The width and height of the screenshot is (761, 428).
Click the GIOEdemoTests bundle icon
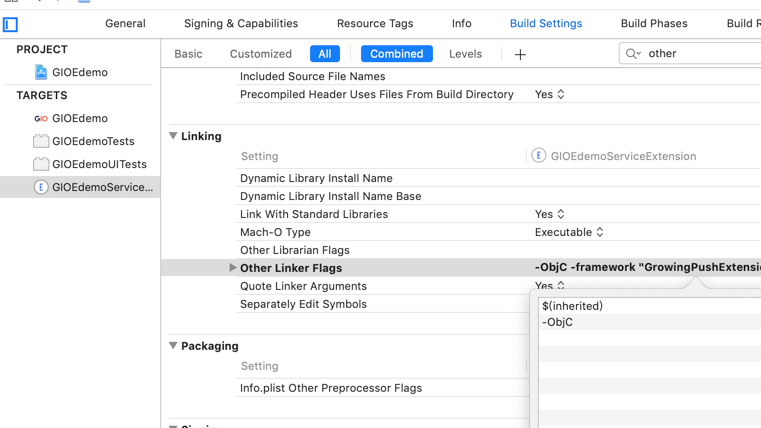click(41, 141)
